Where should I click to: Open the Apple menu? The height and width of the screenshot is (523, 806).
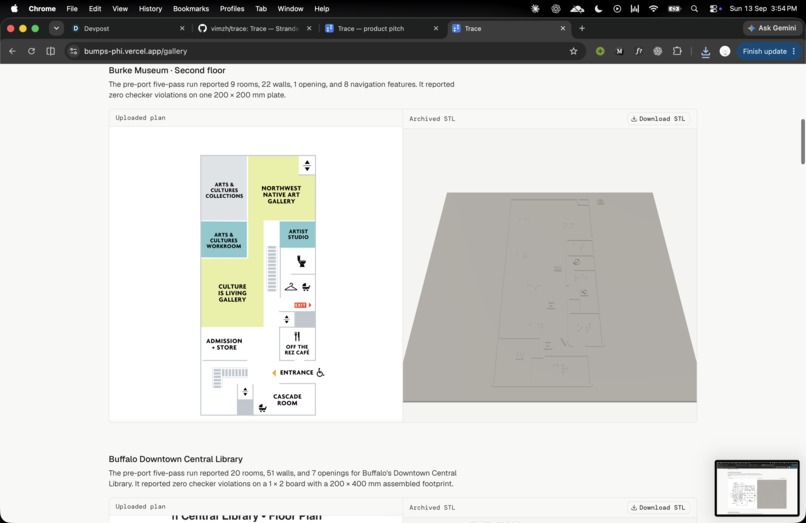pyautogui.click(x=14, y=9)
